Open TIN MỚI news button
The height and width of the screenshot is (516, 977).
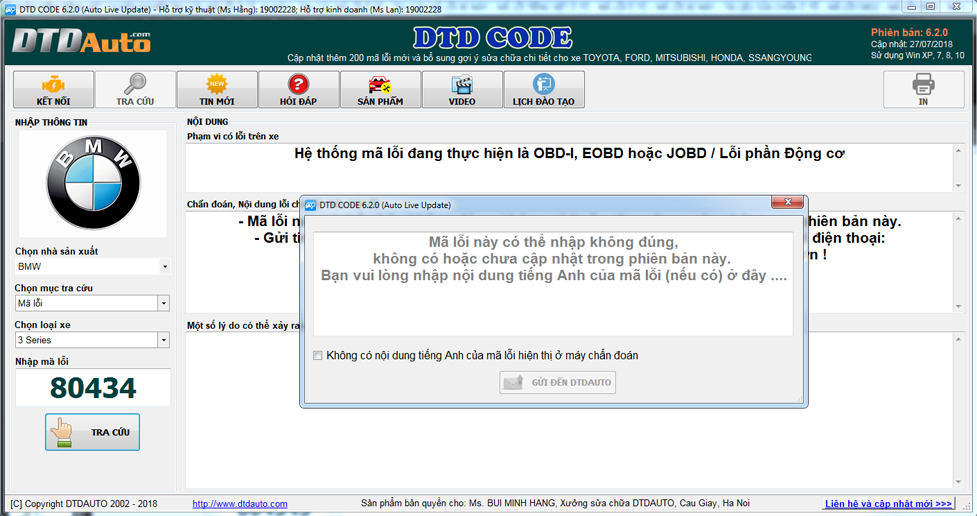[x=217, y=90]
